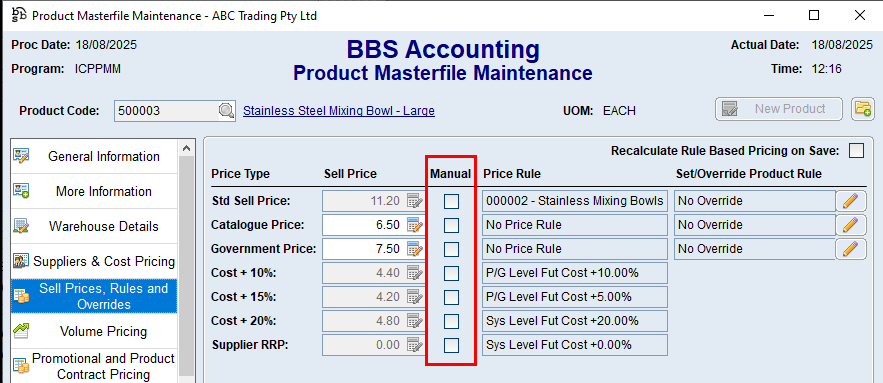Open the General Information section
The width and height of the screenshot is (883, 383).
[x=94, y=156]
